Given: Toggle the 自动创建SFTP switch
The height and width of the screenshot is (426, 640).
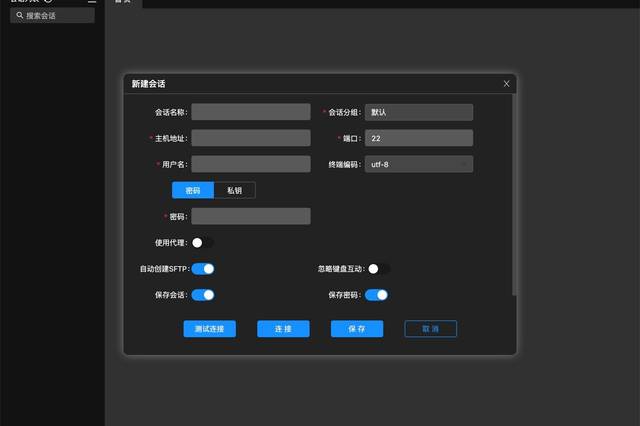Looking at the screenshot, I should click(x=203, y=269).
